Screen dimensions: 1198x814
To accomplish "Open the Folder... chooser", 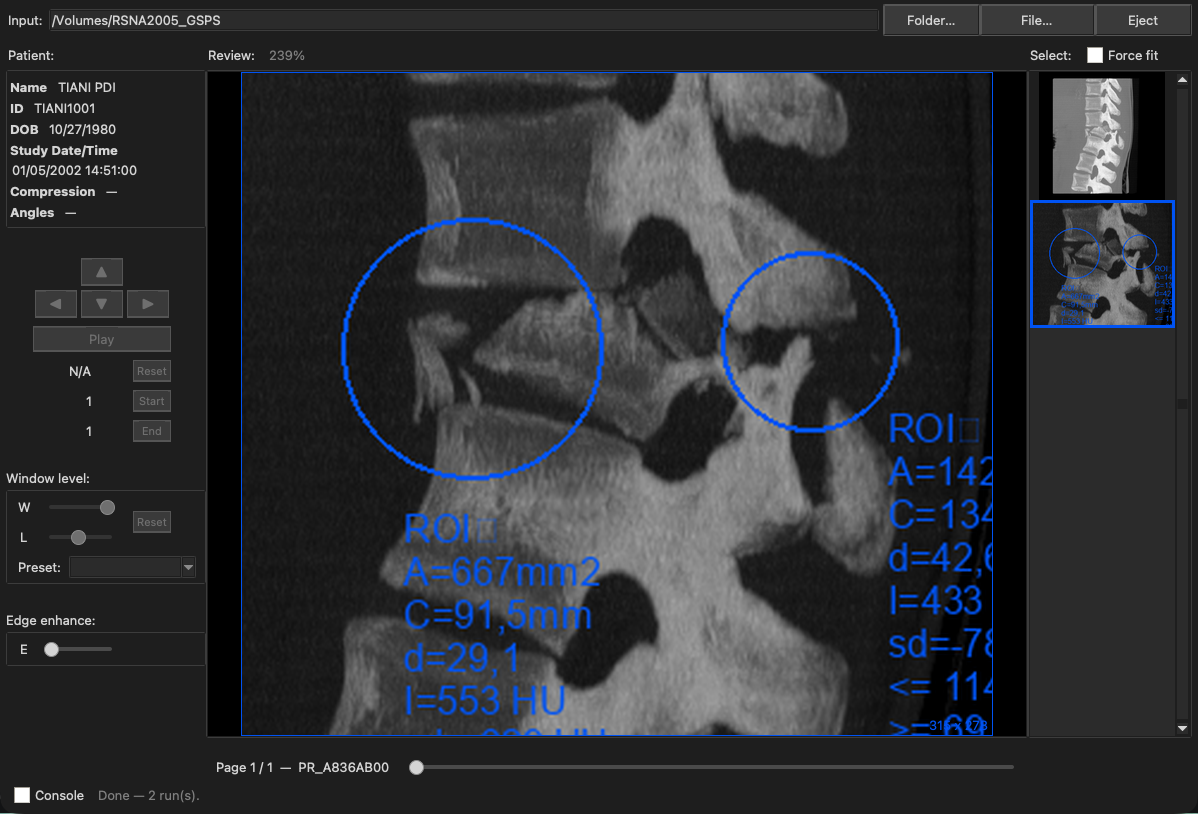I will tap(931, 21).
